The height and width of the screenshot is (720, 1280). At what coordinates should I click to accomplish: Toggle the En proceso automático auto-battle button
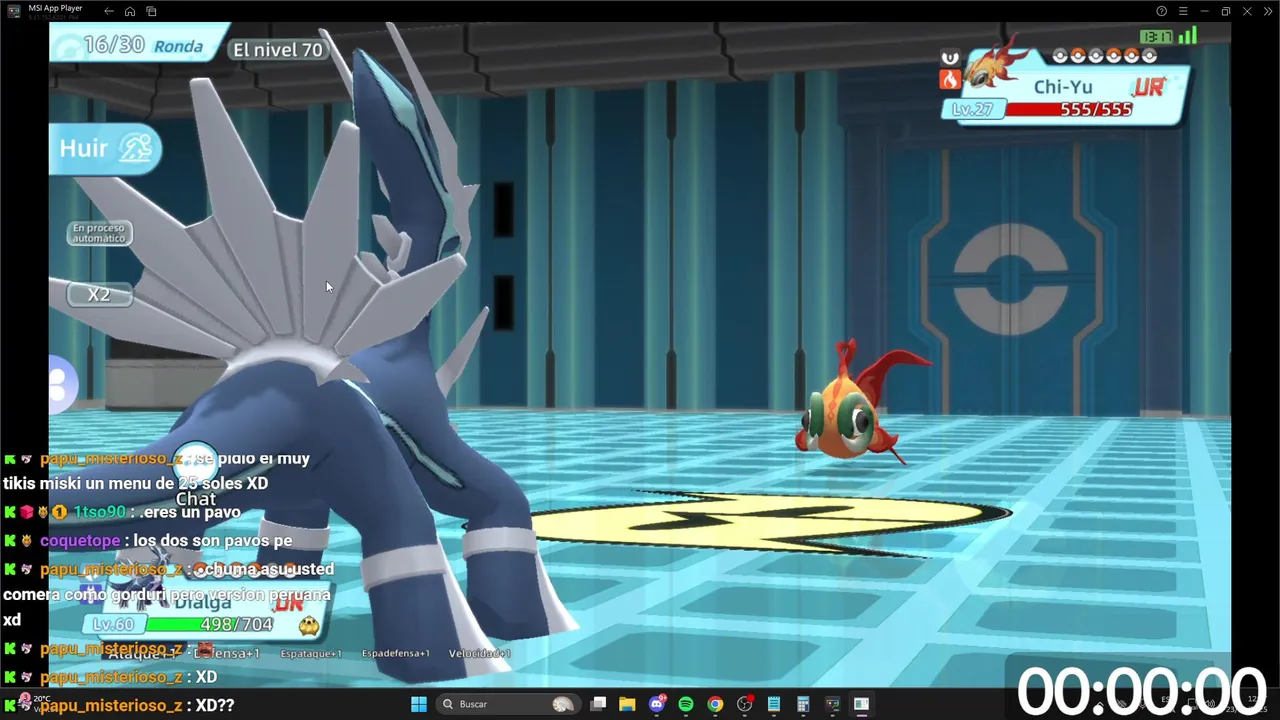(x=99, y=233)
